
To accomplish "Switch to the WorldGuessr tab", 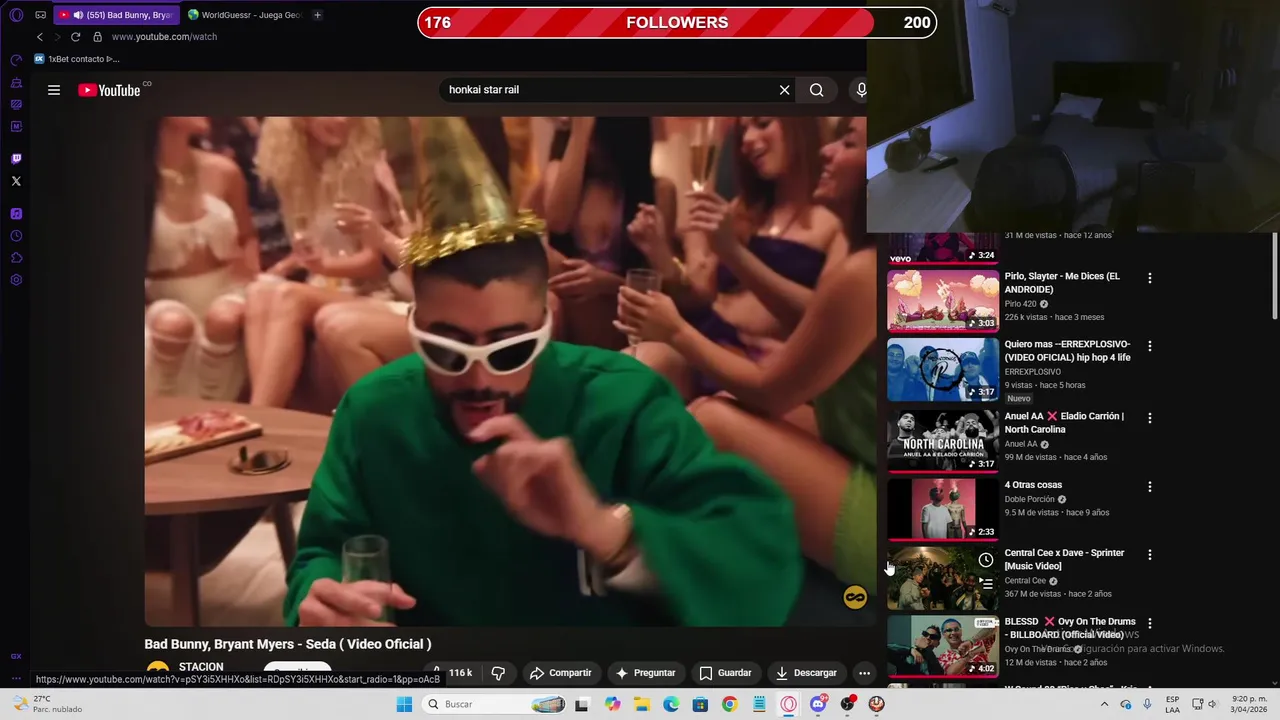I will click(x=245, y=15).
